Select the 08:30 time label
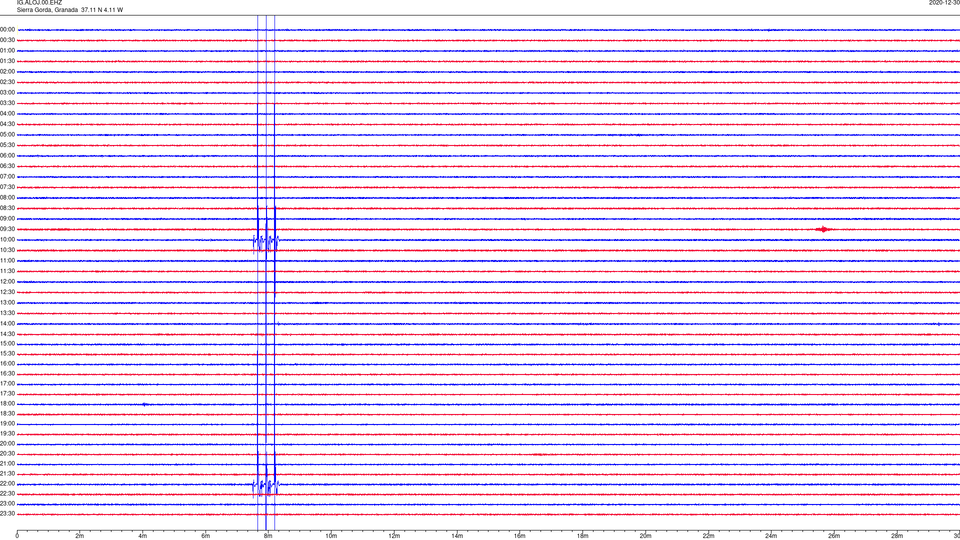This screenshot has width=960, height=540. pyautogui.click(x=7, y=208)
